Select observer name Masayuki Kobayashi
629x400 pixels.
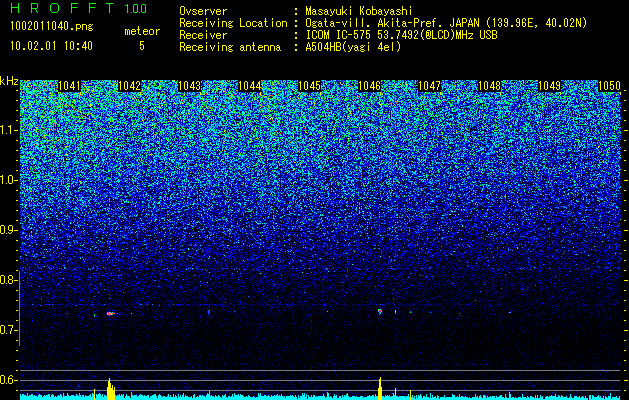[x=358, y=11]
